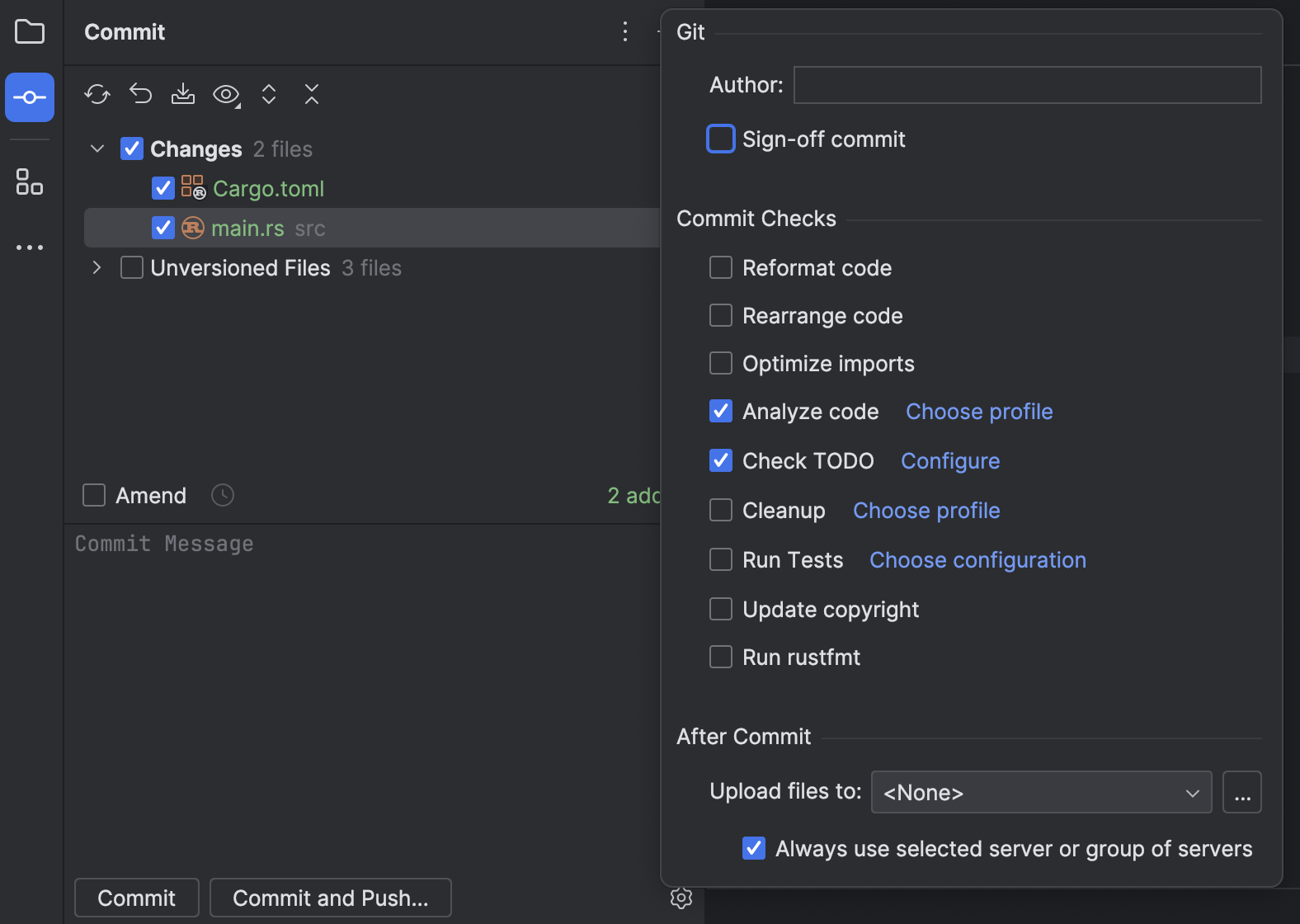This screenshot has width=1300, height=924.
Task: Open the Commit panel three-dot options menu
Action: pyautogui.click(x=625, y=32)
